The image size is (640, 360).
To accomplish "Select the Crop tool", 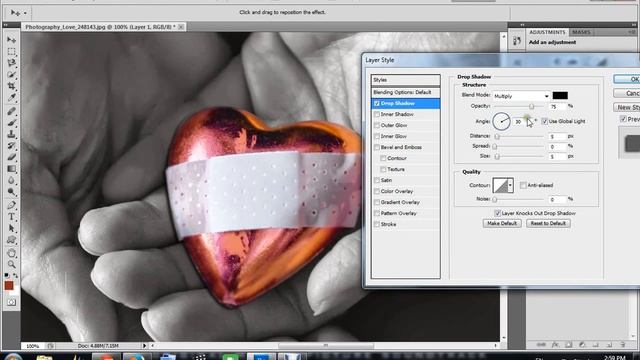I will pos(11,86).
